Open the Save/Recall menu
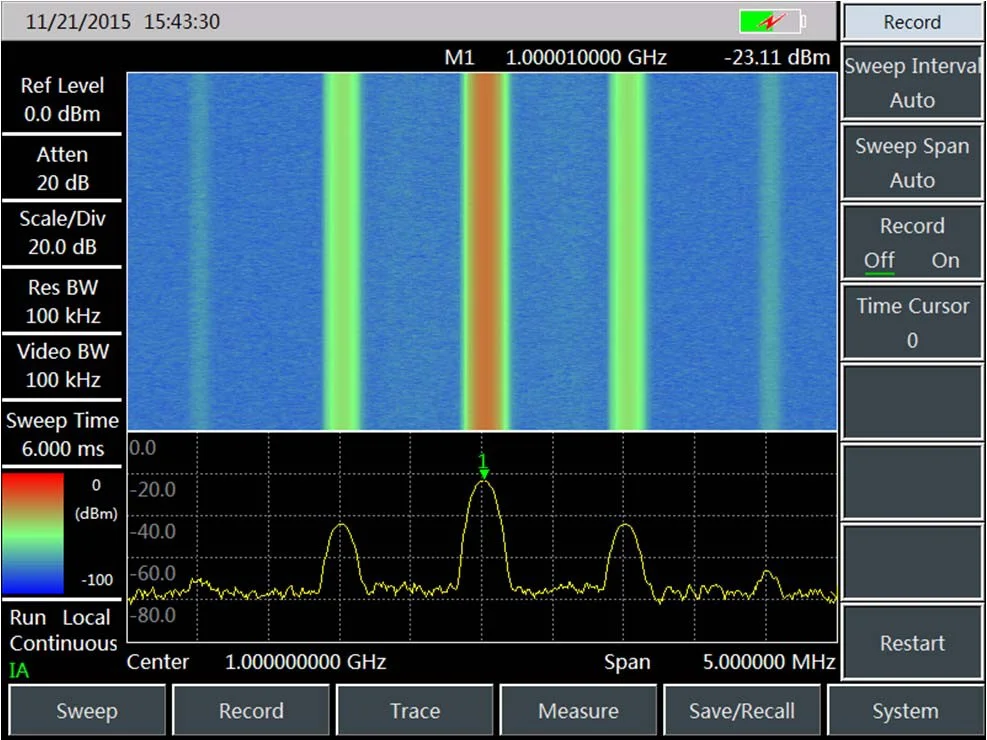Viewport: 987px width, 740px height. 742,711
